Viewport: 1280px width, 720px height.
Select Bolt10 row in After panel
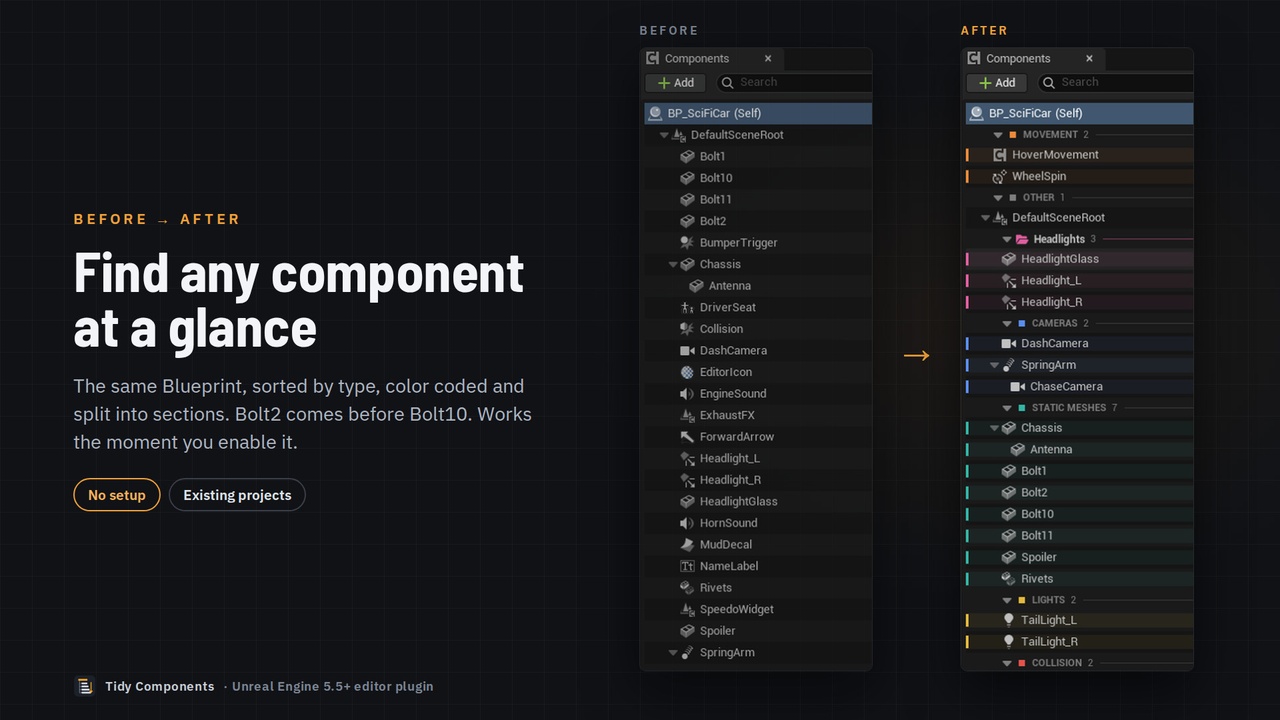[1080, 514]
